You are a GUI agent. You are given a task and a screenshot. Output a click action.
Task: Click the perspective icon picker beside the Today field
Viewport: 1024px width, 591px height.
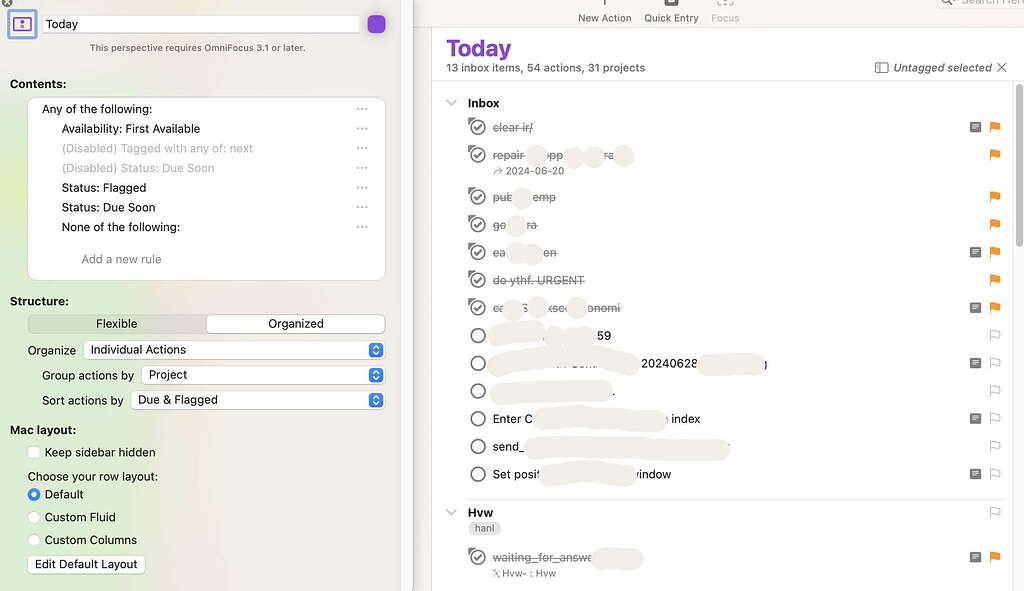(22, 23)
